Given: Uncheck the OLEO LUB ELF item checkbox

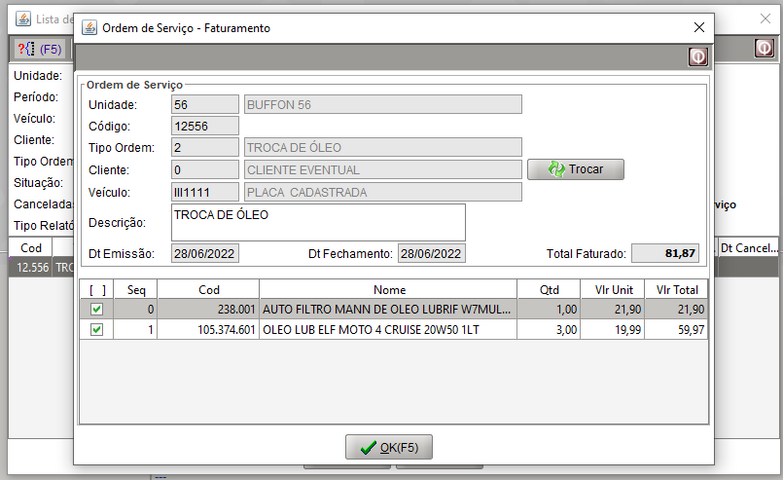Looking at the screenshot, I should 96,329.
